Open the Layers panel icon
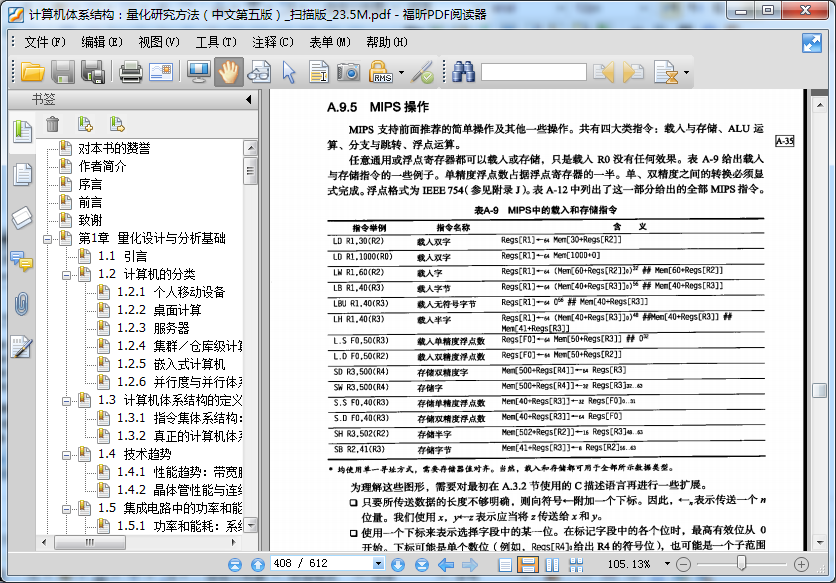Viewport: 836px width, 583px height. point(22,218)
